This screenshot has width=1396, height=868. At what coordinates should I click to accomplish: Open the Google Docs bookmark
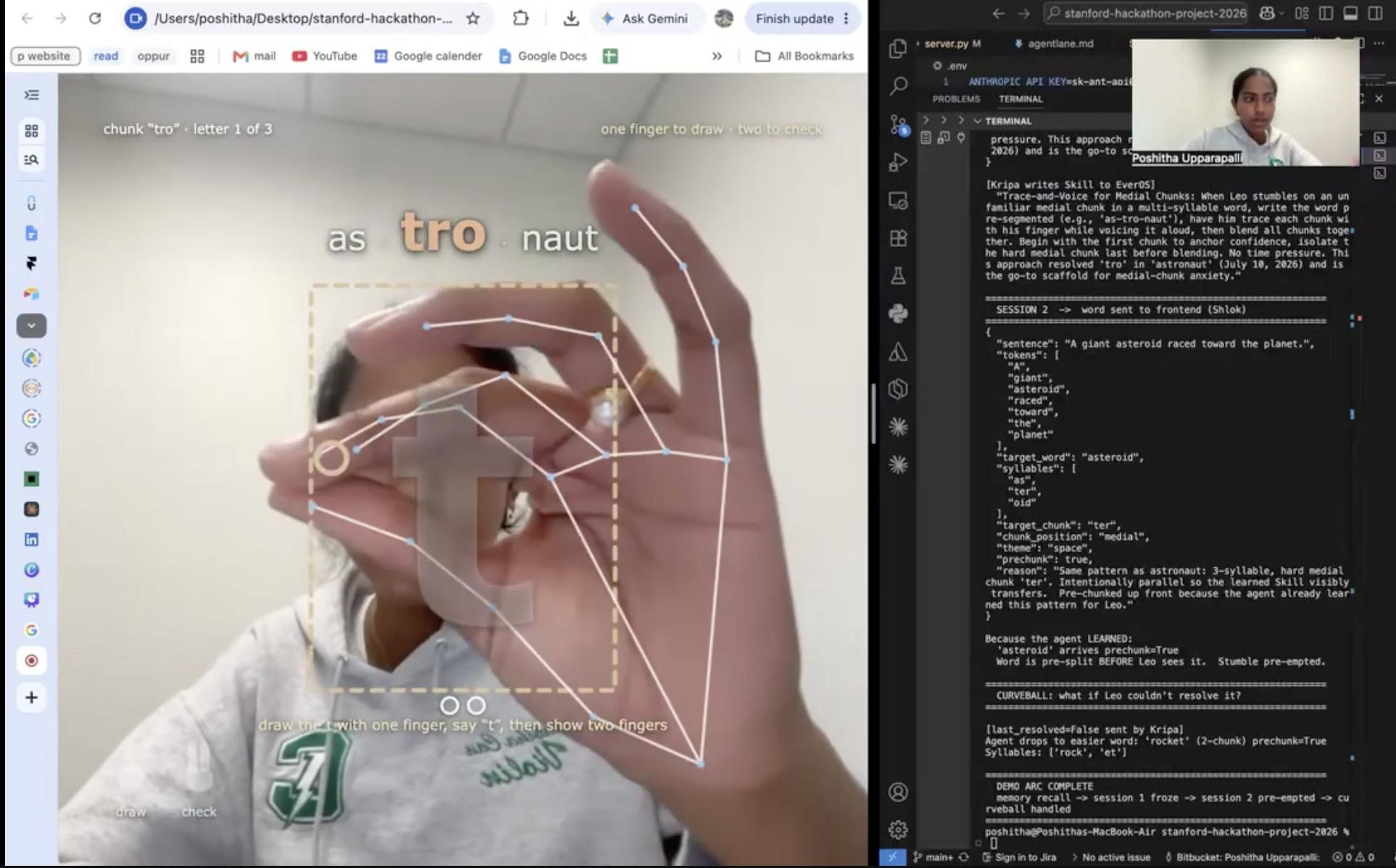pos(543,56)
